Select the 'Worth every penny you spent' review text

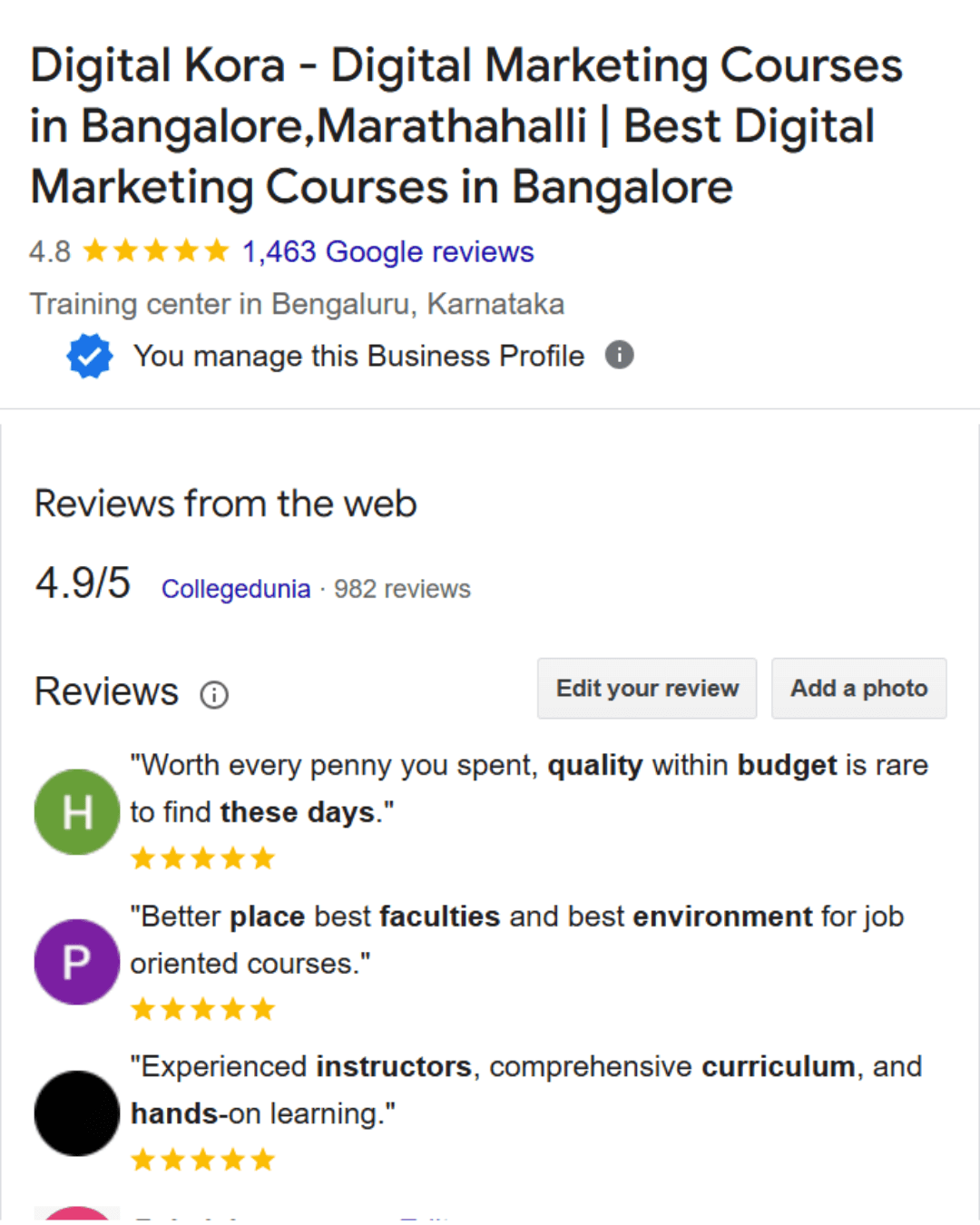pyautogui.click(x=529, y=789)
